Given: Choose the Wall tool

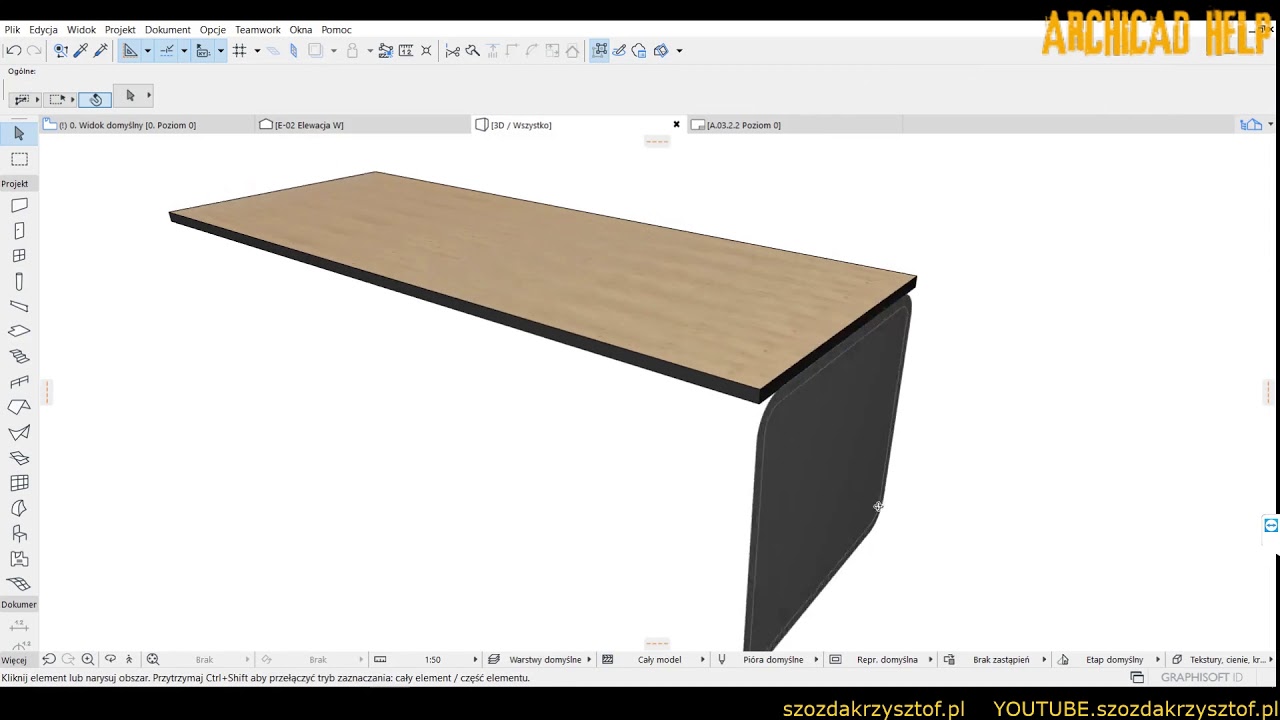Looking at the screenshot, I should click(x=19, y=205).
